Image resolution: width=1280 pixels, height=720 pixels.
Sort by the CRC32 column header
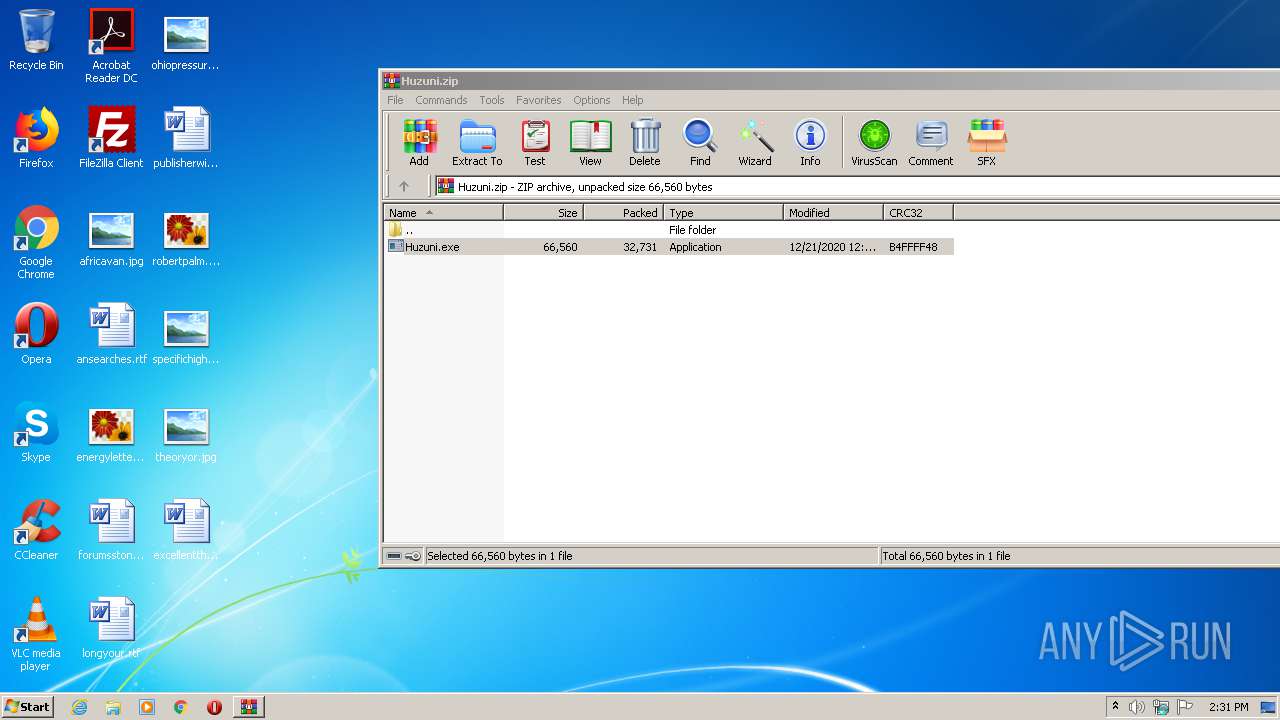[919, 213]
